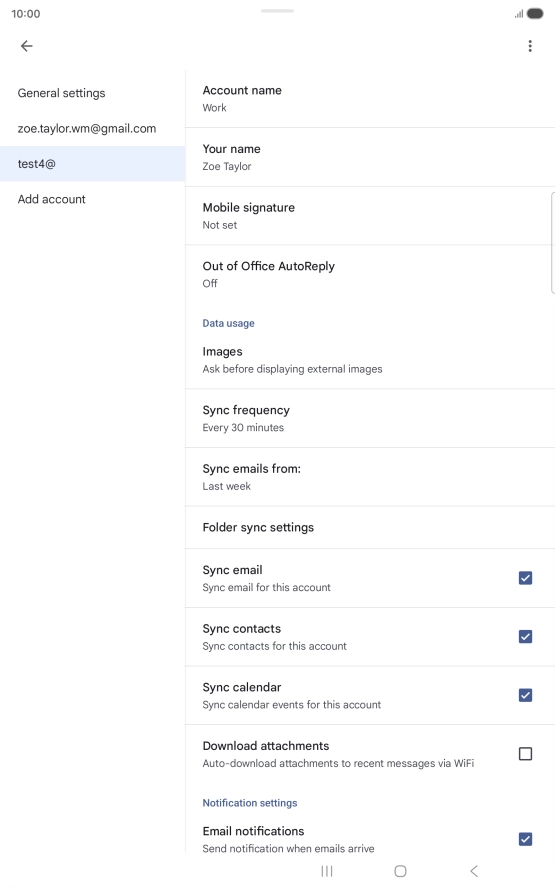Tap the top drag handle pill
Screen dimensions: 555x888
point(278,11)
